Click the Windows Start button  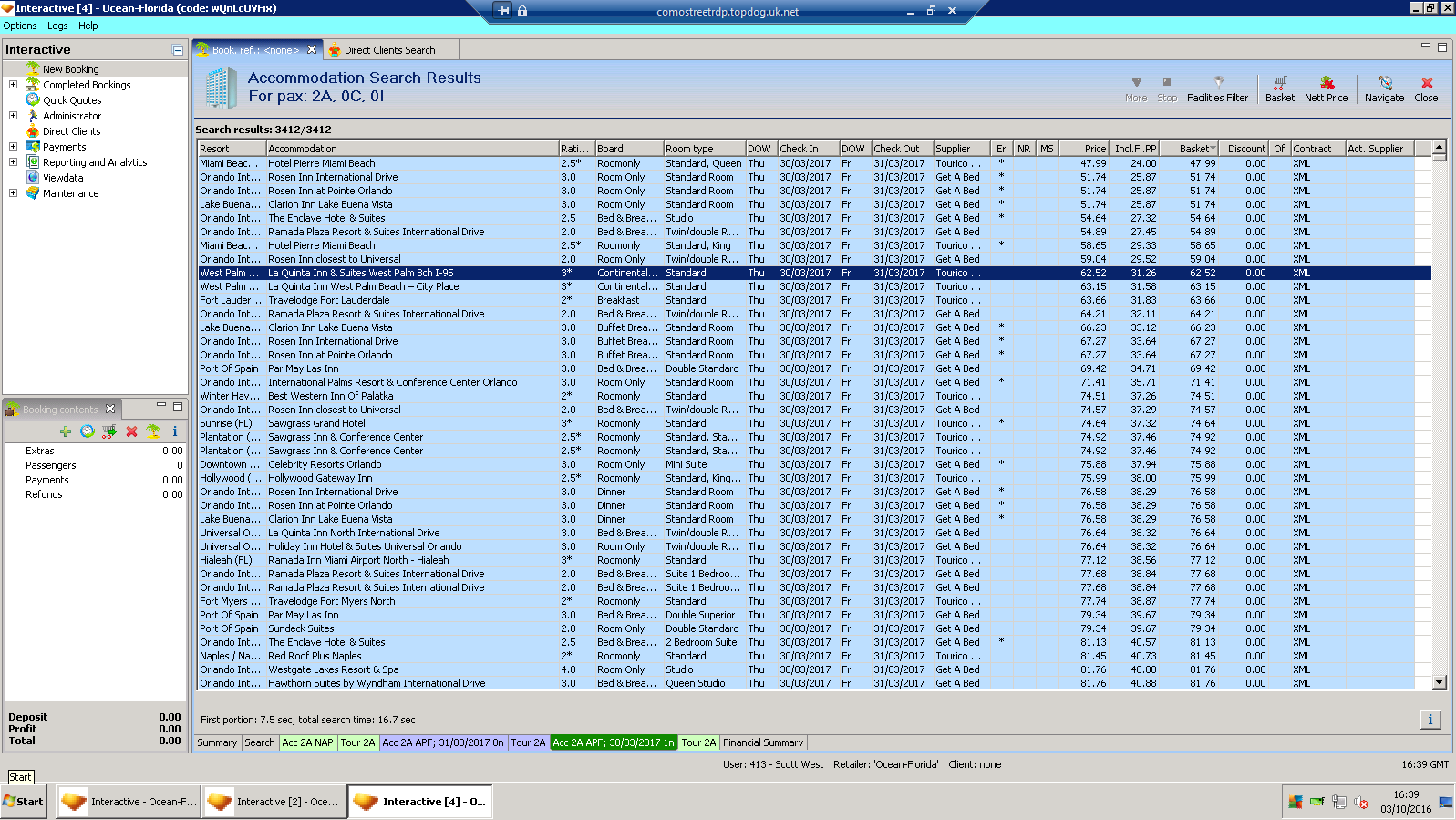click(24, 802)
